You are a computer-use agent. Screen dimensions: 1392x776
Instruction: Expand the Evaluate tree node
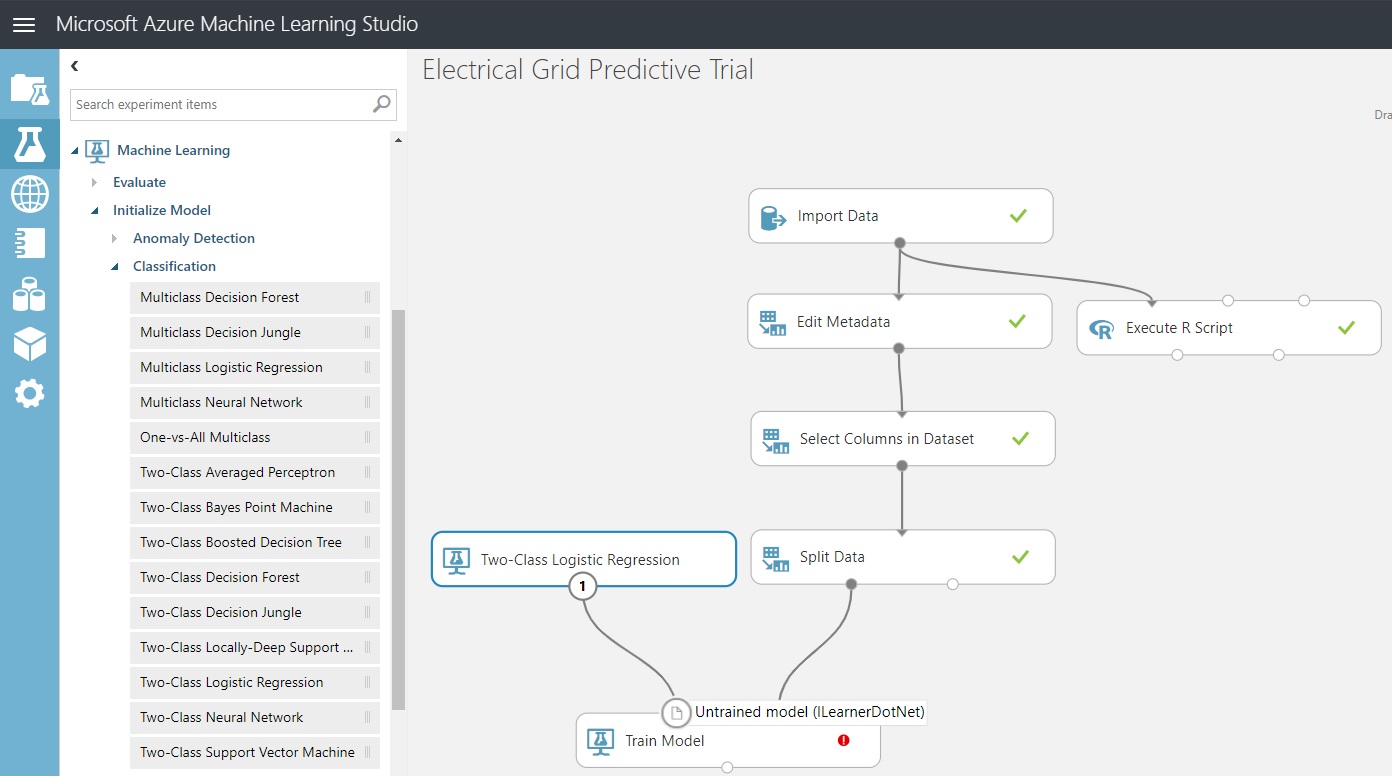point(95,182)
